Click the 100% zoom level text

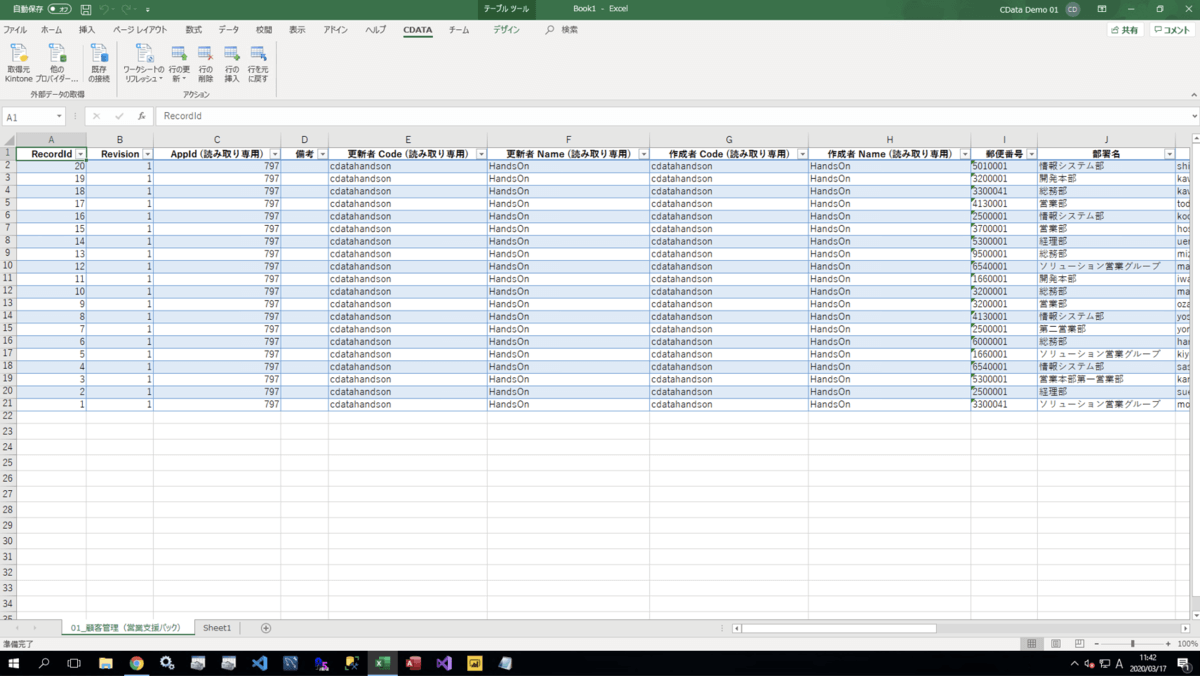point(1187,644)
